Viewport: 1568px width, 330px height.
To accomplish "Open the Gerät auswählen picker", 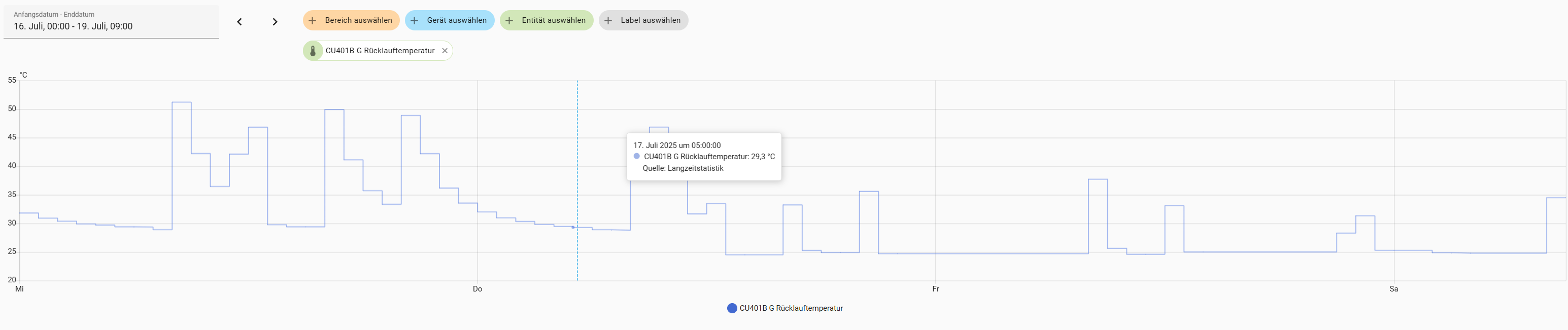I will [x=457, y=21].
